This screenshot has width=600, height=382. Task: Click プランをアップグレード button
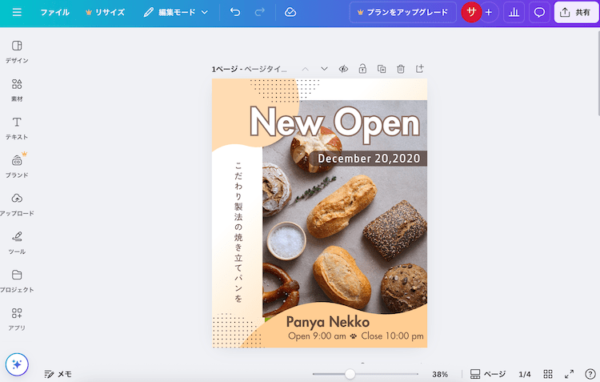(x=403, y=12)
